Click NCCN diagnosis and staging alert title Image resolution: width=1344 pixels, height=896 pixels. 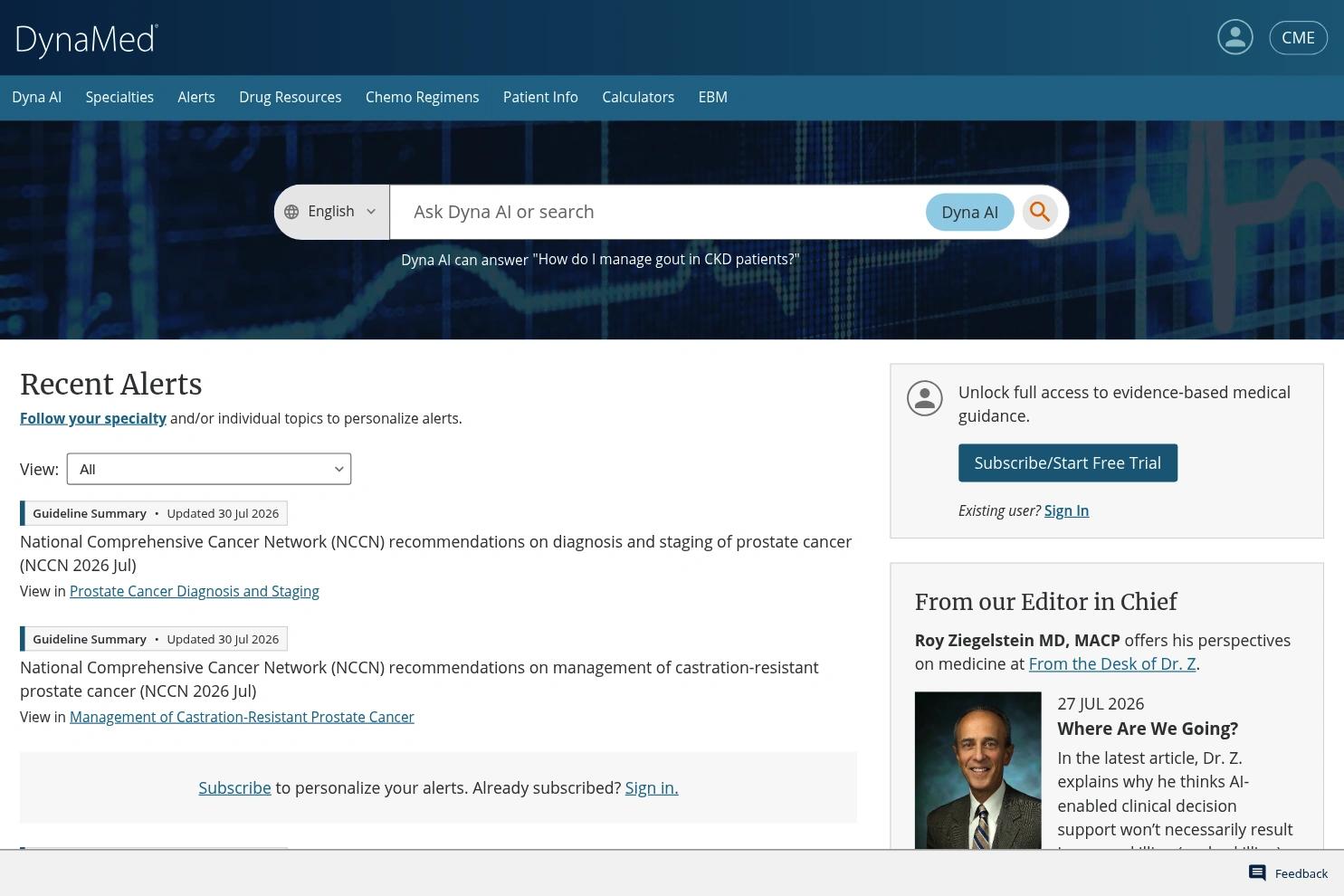point(436,553)
